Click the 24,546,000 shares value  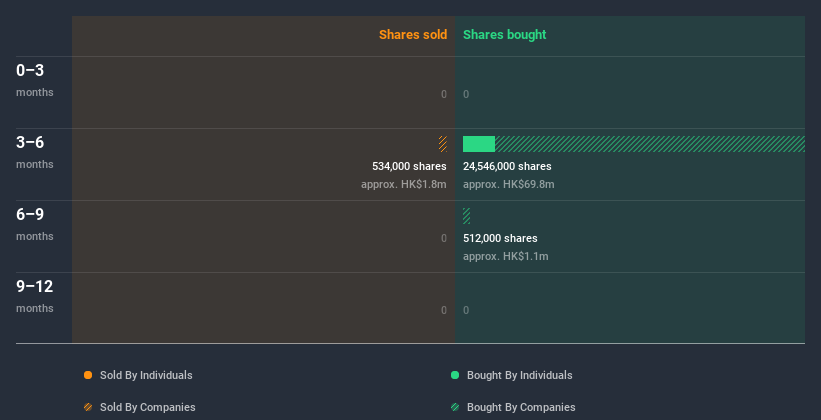click(x=507, y=166)
